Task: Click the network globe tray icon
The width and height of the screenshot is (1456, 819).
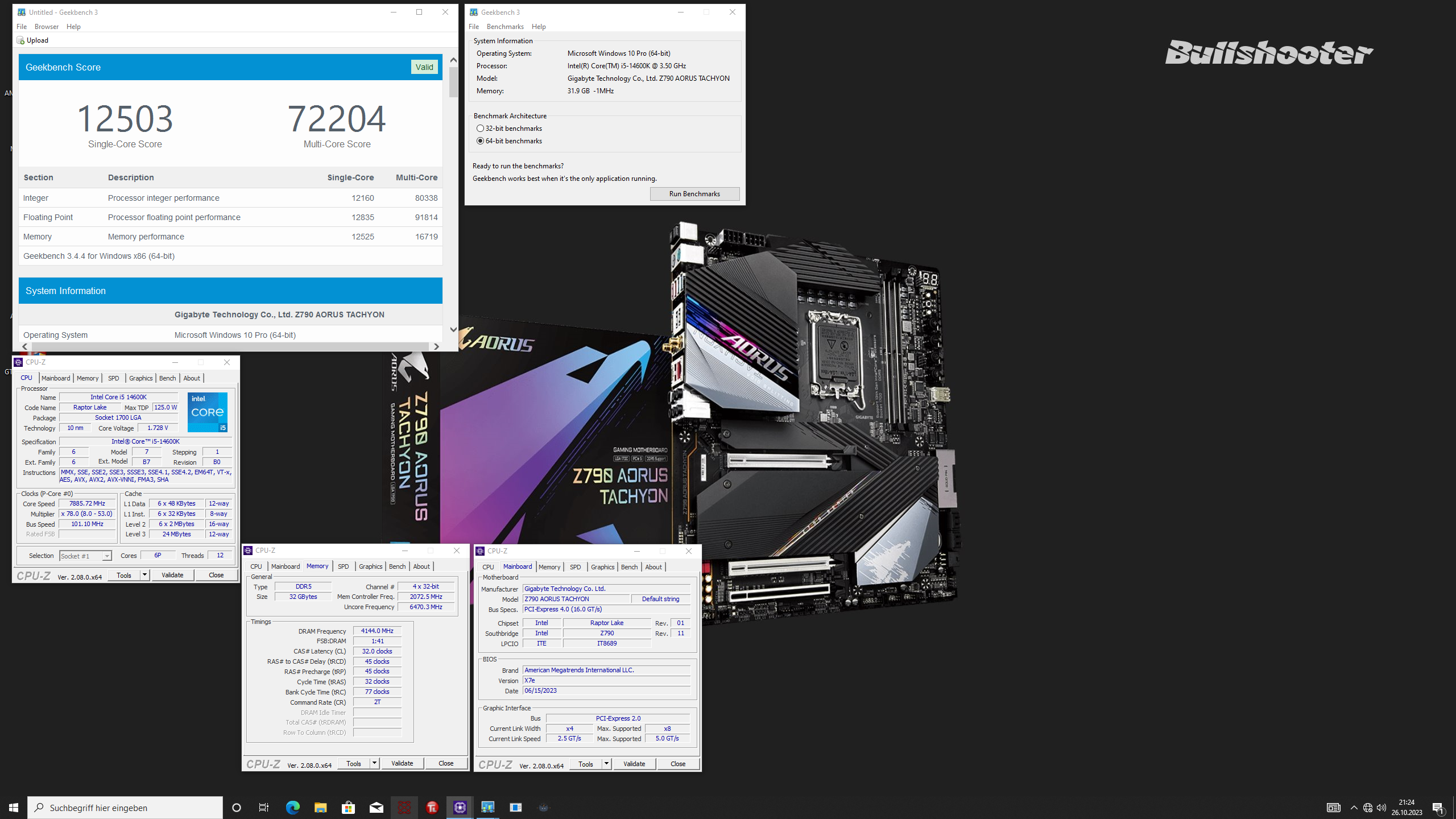Action: click(1368, 808)
